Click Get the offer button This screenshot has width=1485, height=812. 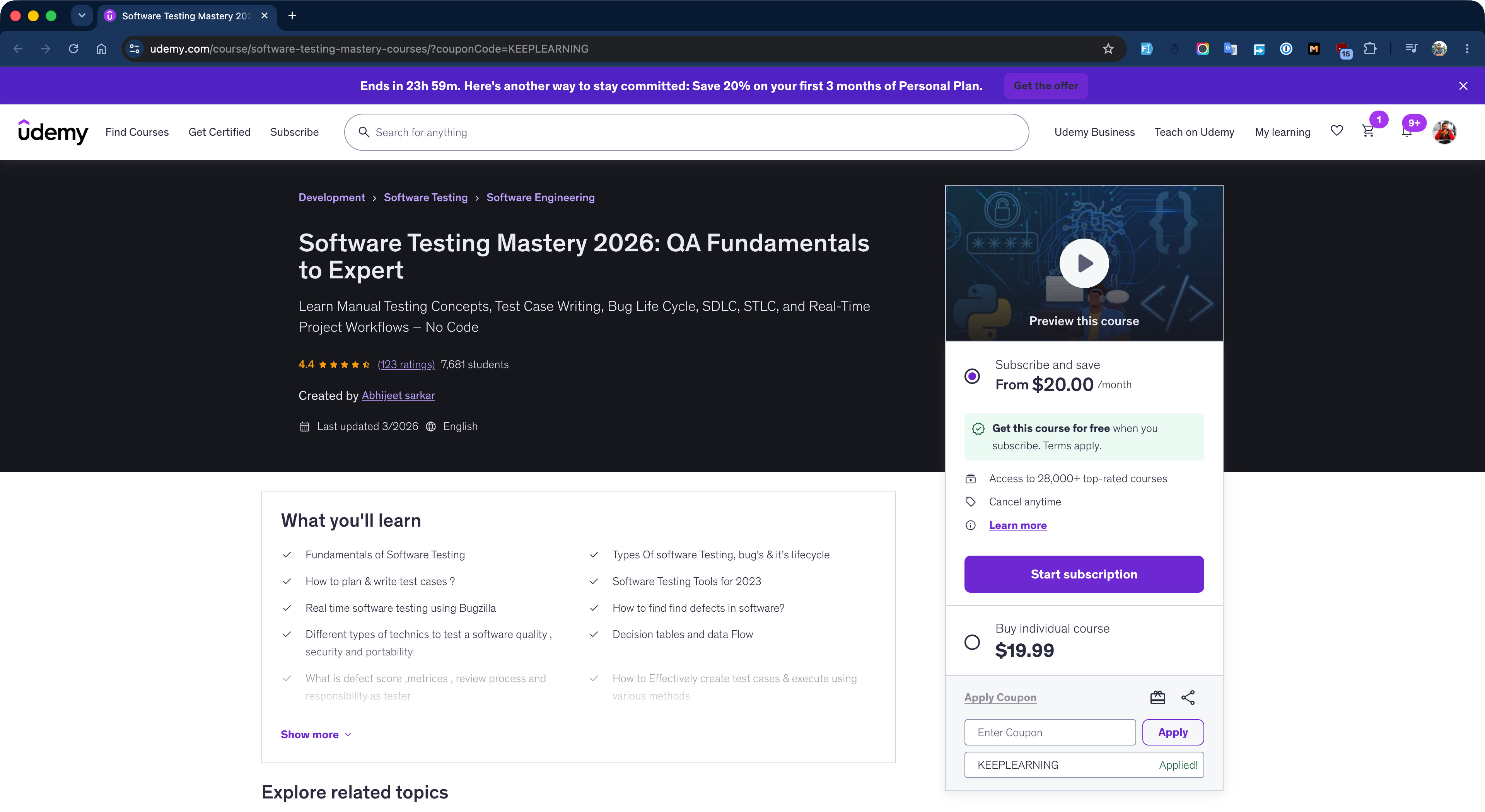pyautogui.click(x=1046, y=86)
